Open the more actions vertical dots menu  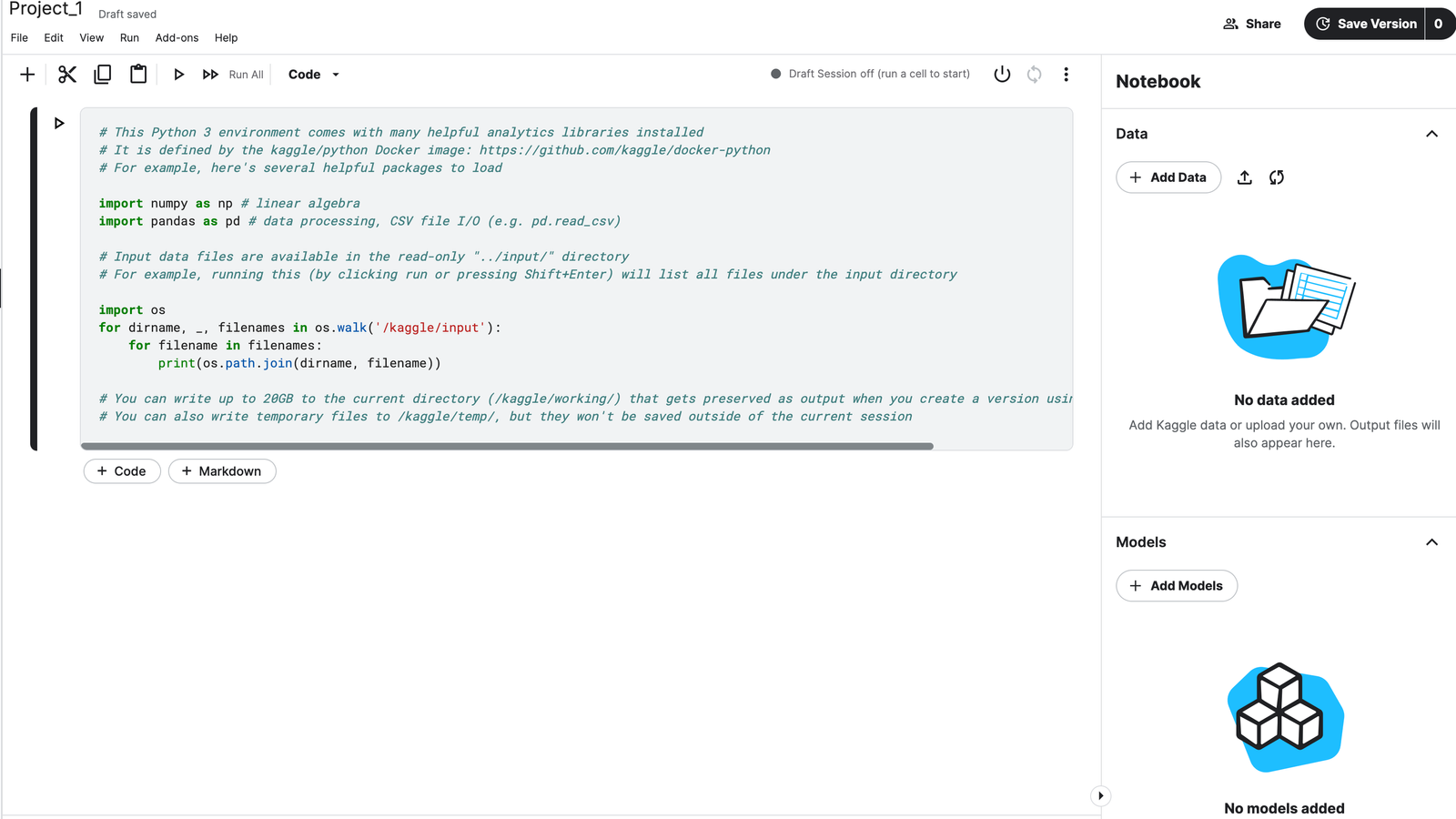tap(1066, 74)
